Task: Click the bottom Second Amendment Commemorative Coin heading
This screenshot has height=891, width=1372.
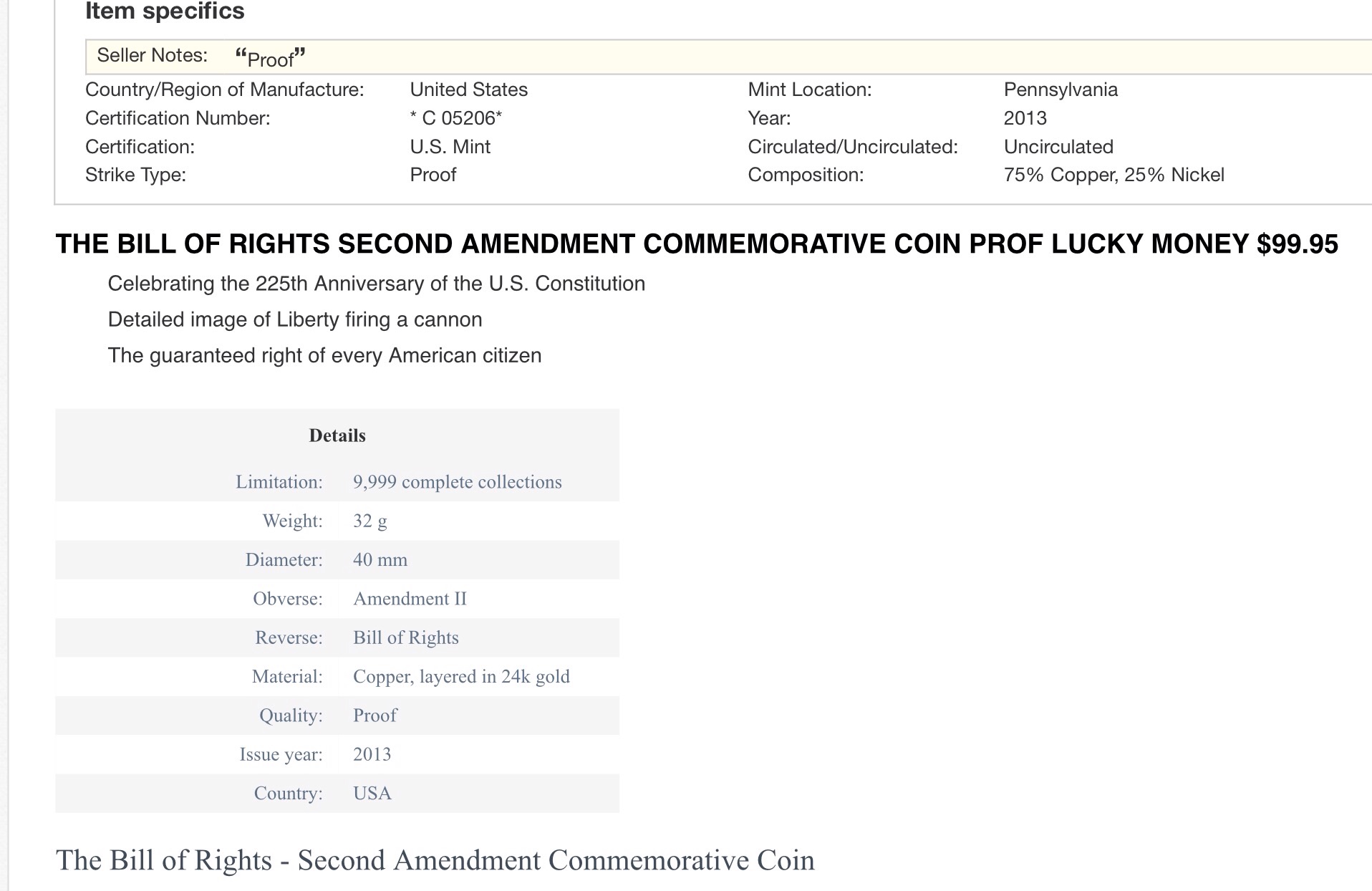Action: (435, 860)
